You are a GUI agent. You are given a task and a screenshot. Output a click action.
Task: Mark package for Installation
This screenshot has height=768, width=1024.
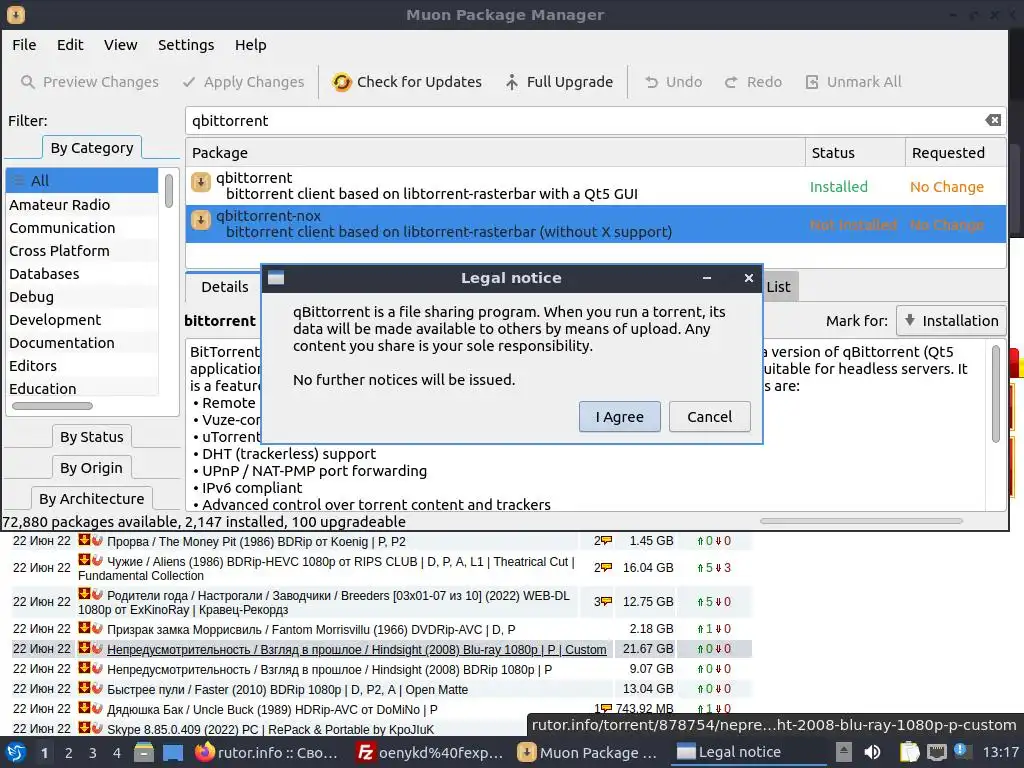coord(951,321)
